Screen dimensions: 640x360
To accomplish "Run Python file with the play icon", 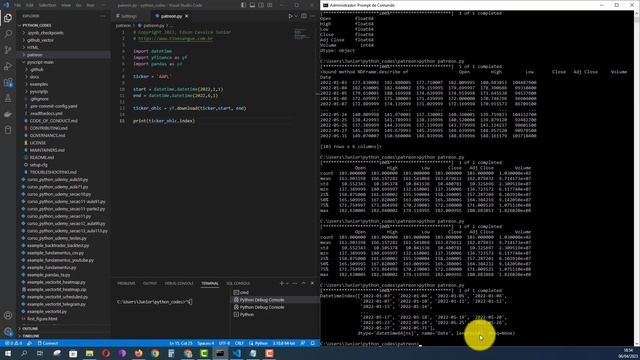I will click(290, 16).
